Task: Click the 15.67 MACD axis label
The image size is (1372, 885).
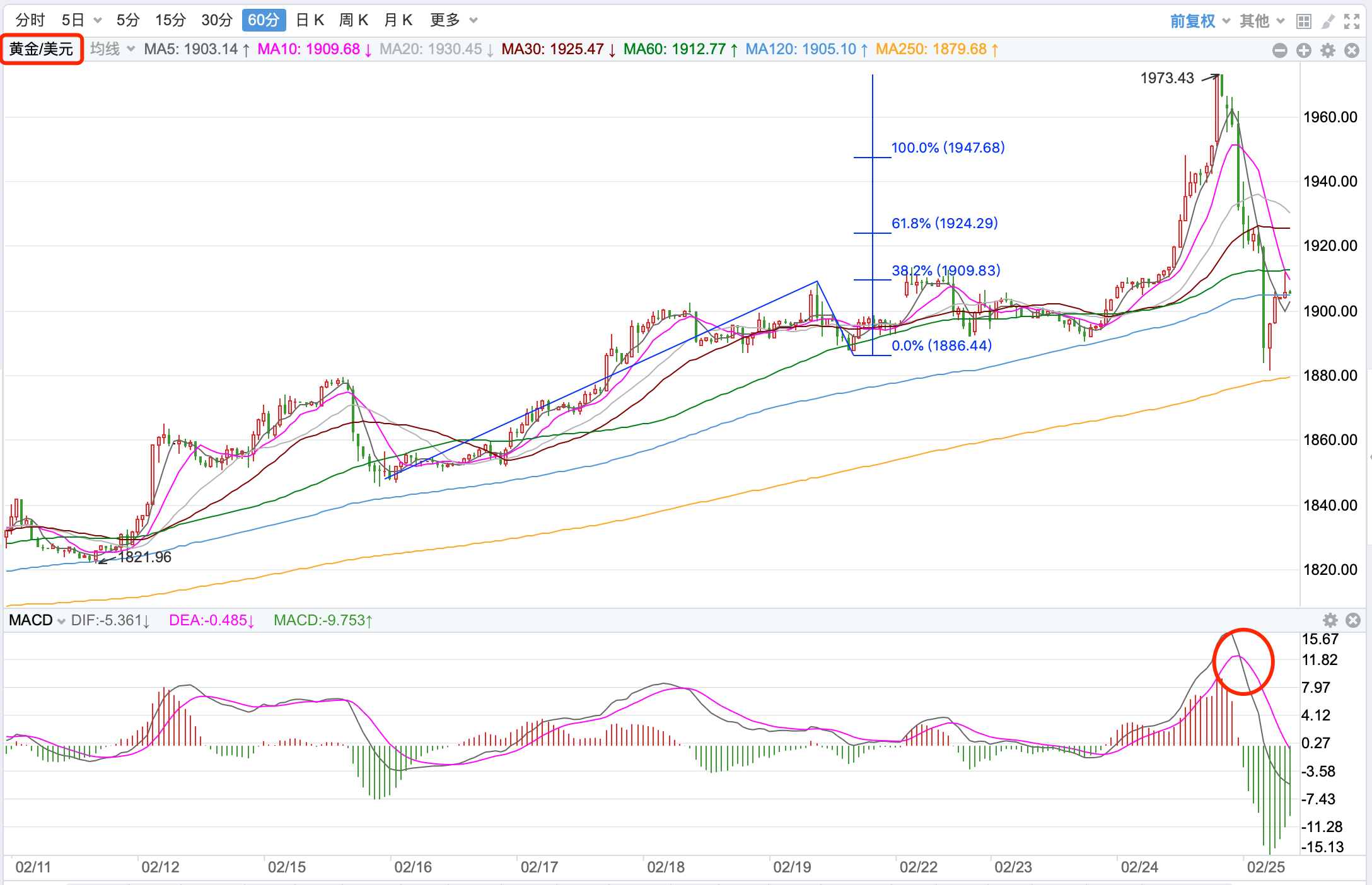Action: point(1320,639)
